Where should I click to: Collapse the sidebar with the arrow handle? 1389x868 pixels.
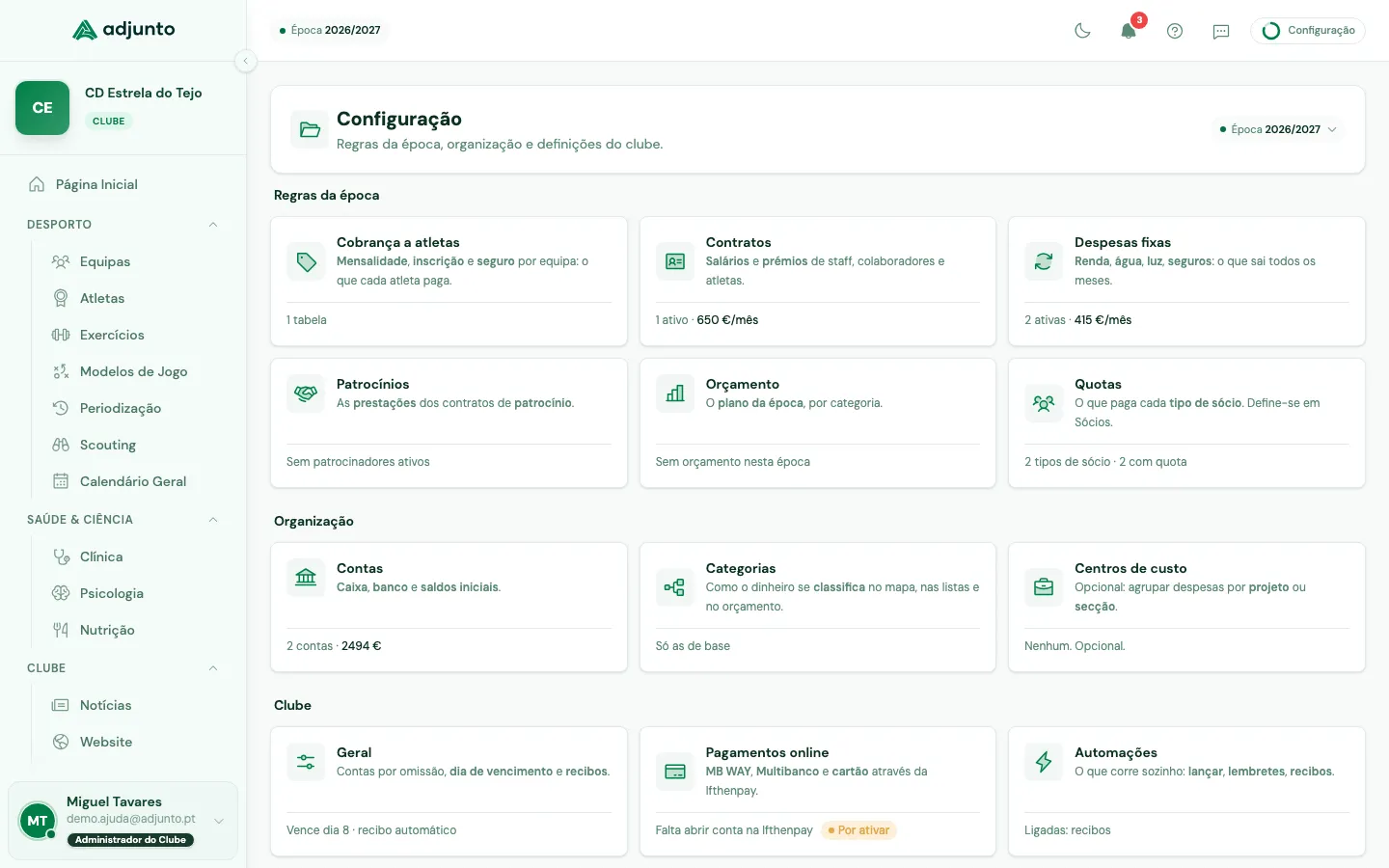coord(245,61)
